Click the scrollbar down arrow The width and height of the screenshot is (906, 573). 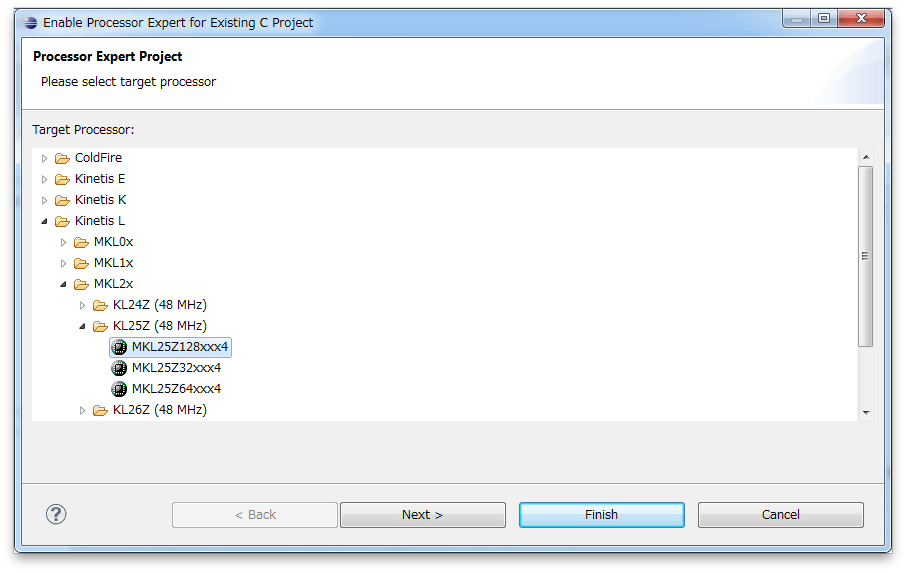click(866, 412)
